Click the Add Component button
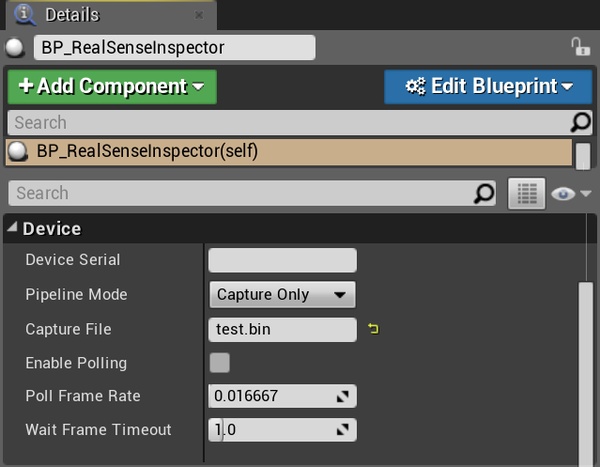 pos(110,87)
